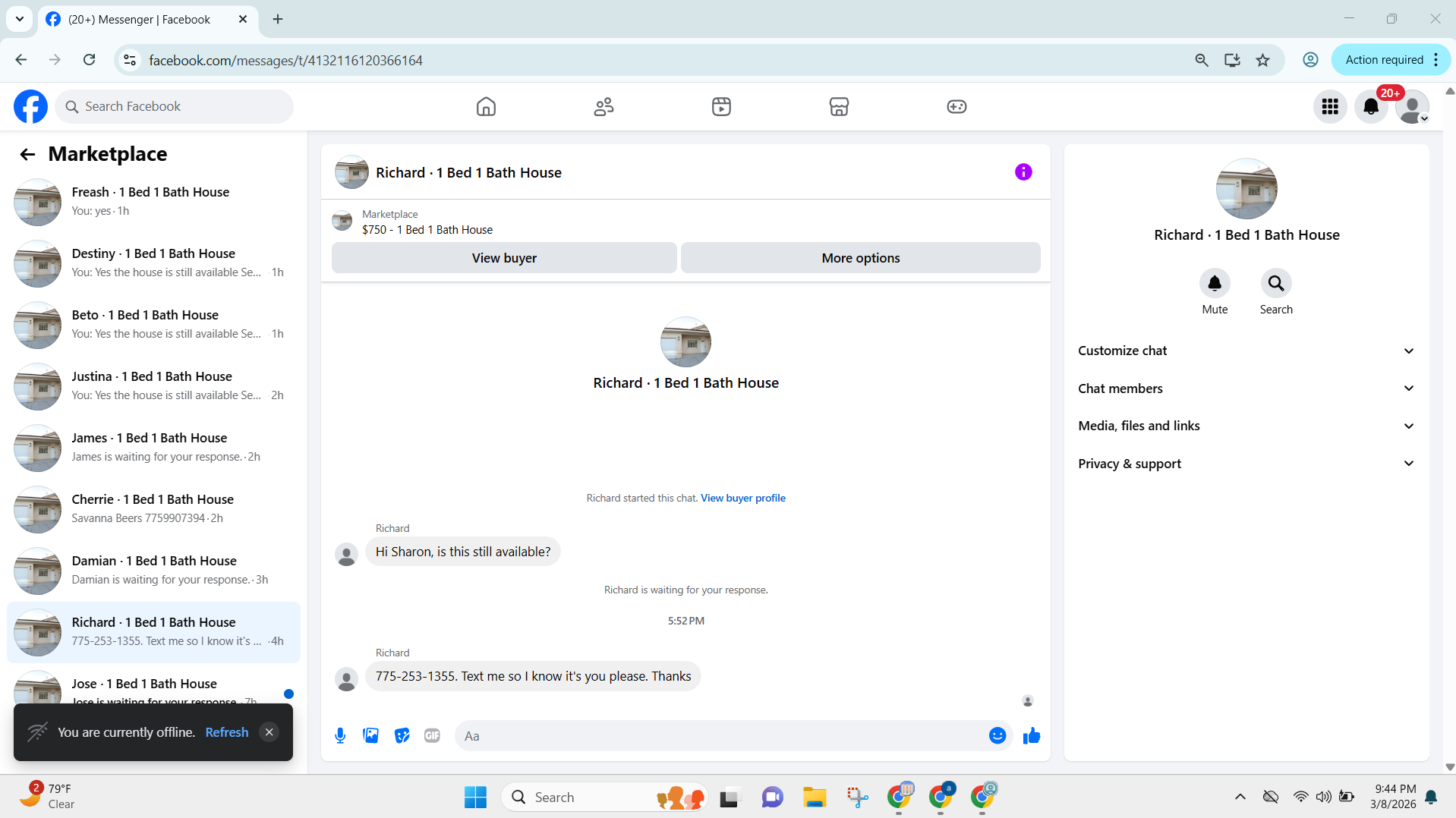Open the emoji picker in message box

[997, 735]
